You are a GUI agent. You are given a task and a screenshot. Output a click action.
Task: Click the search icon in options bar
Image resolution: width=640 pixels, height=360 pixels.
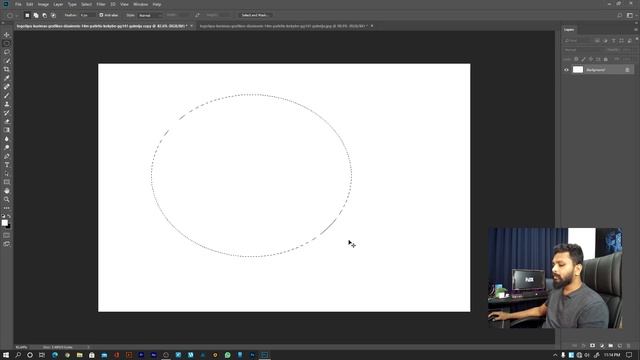pos(620,15)
